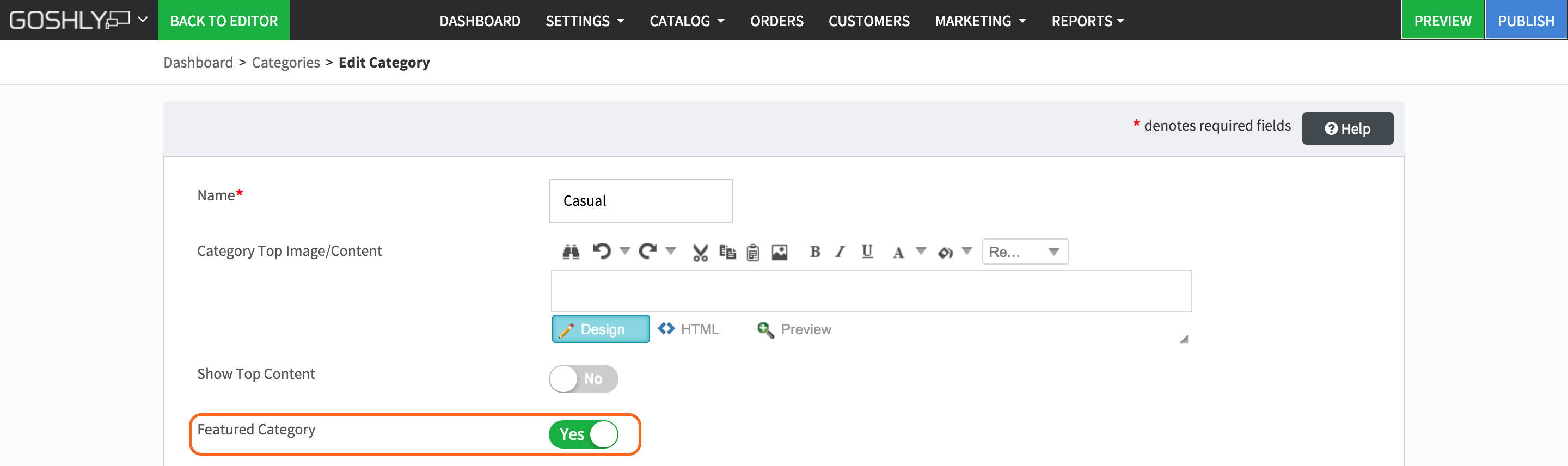Image resolution: width=1568 pixels, height=466 pixels.
Task: Click the Copy icon in editor toolbar
Action: tap(727, 252)
